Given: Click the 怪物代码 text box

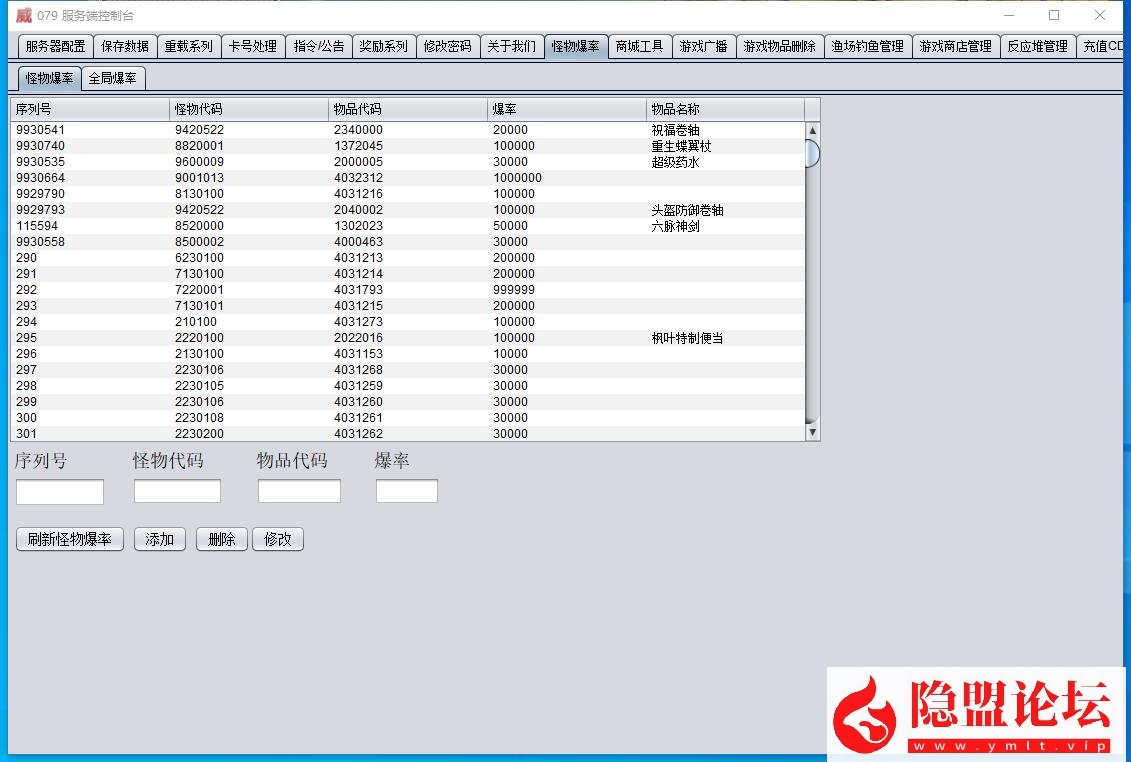Looking at the screenshot, I should coord(177,492).
